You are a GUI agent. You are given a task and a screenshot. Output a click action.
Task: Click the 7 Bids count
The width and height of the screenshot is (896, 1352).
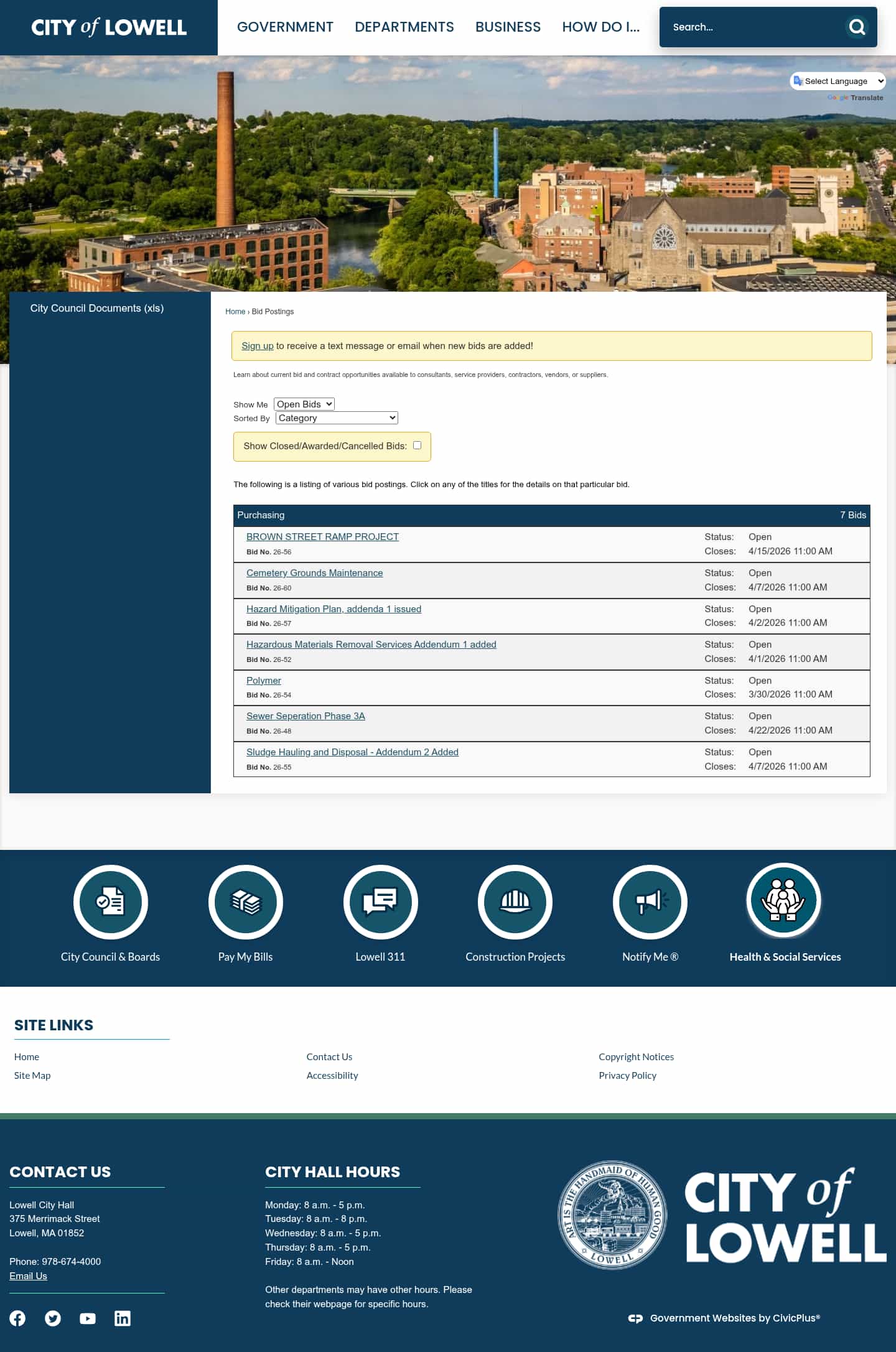[853, 515]
